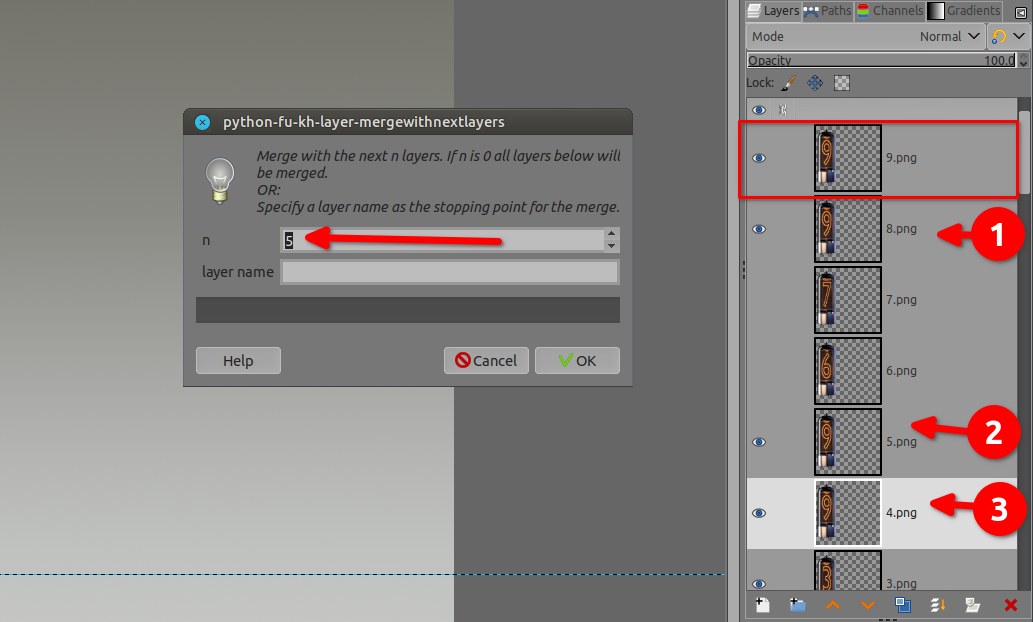
Task: Select the 8.png layer thumbnail
Action: [x=848, y=229]
